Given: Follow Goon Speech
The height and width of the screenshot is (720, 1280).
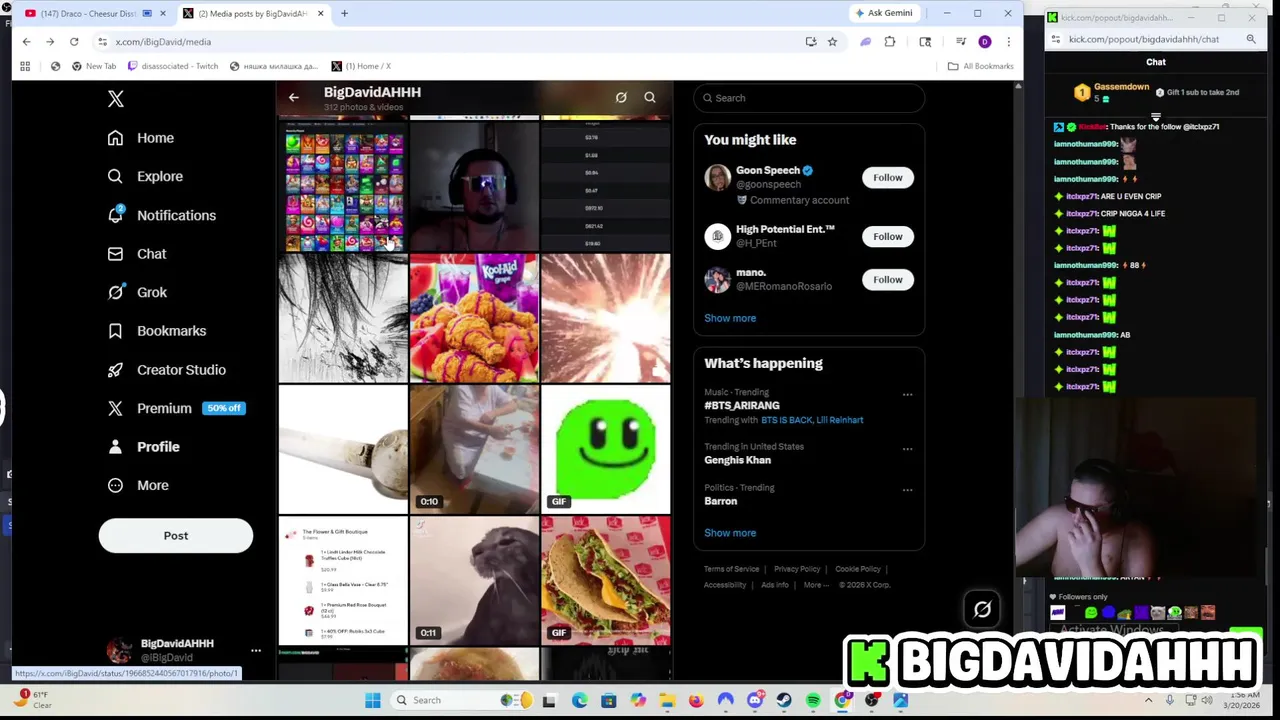Looking at the screenshot, I should coord(888,178).
